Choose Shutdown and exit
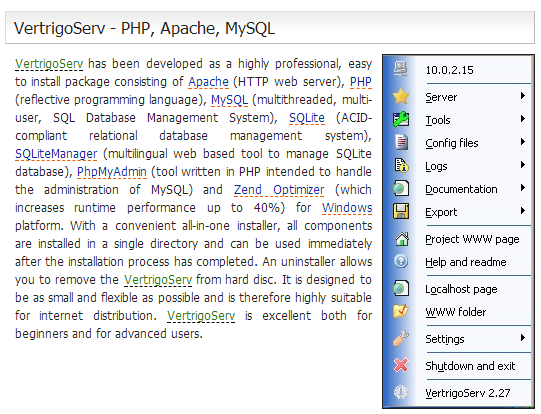Viewport: 541px width, 414px height. coord(470,366)
